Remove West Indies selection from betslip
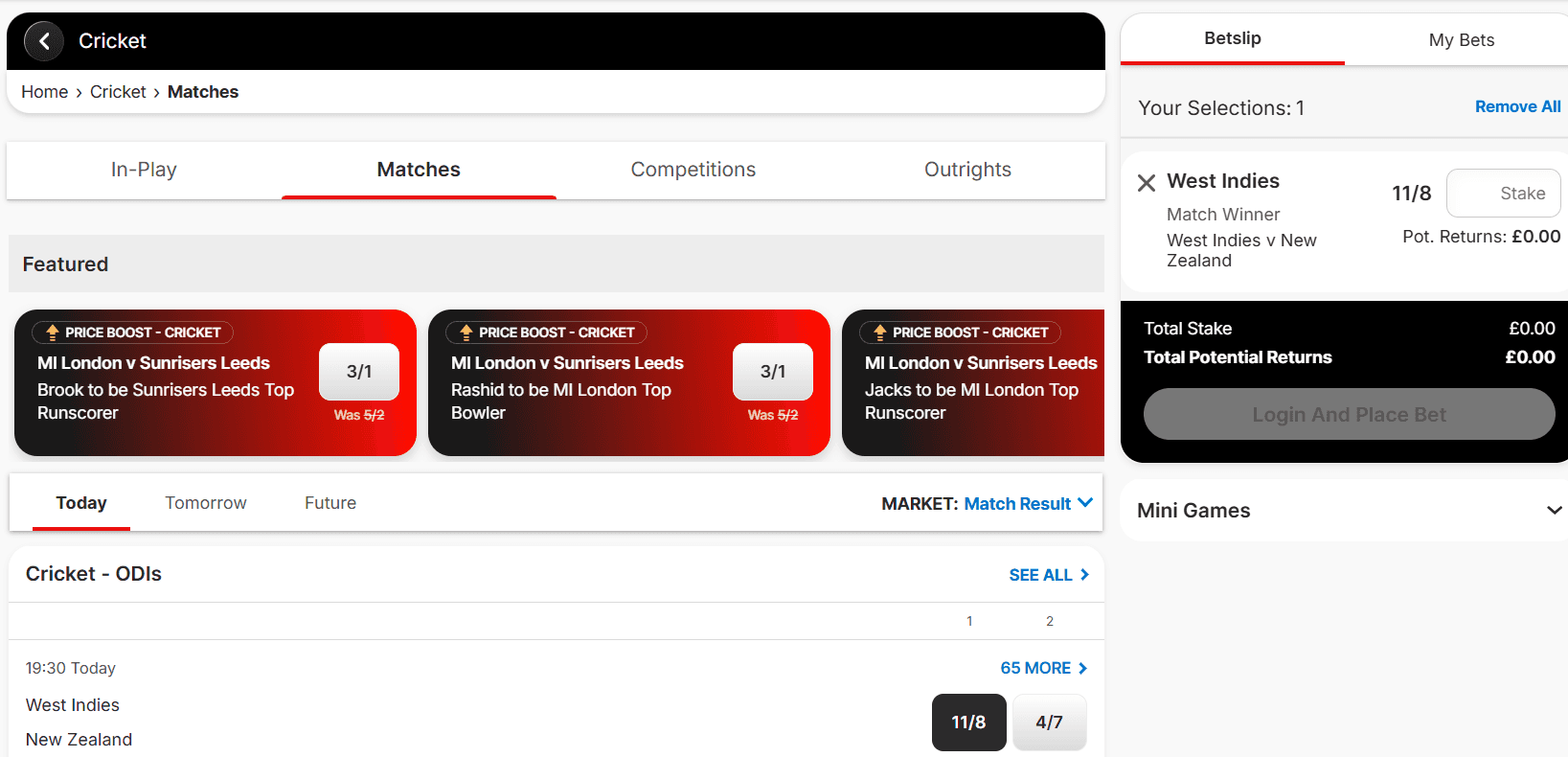The width and height of the screenshot is (1568, 757). [1147, 182]
